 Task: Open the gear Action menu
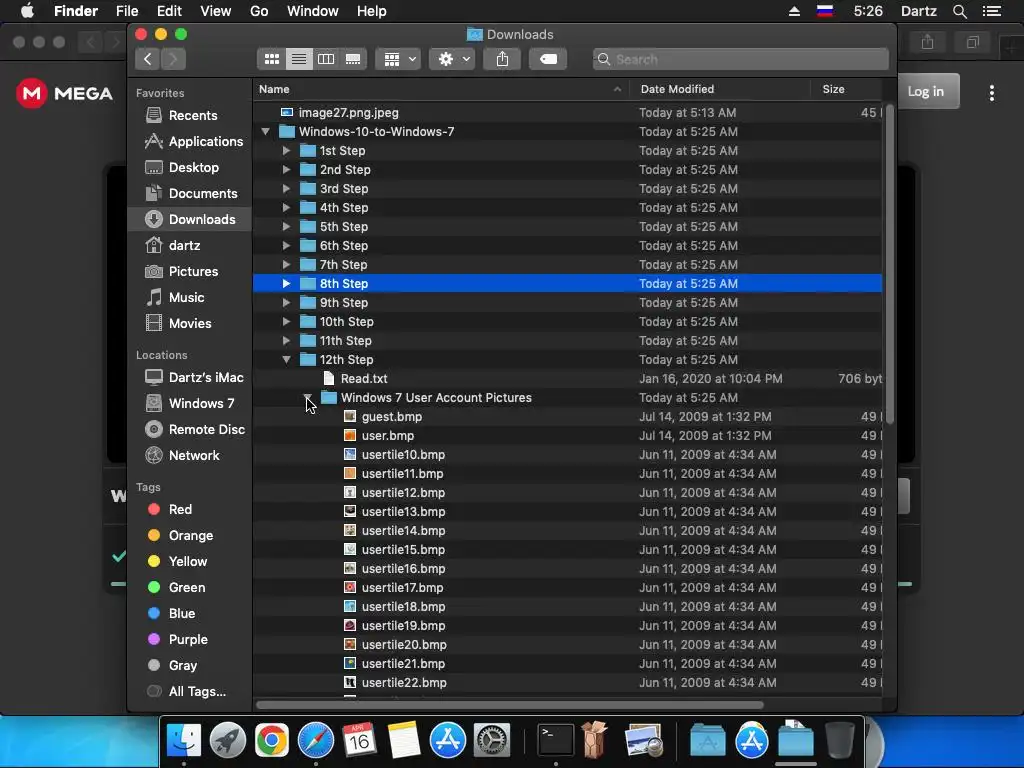pyautogui.click(x=452, y=59)
